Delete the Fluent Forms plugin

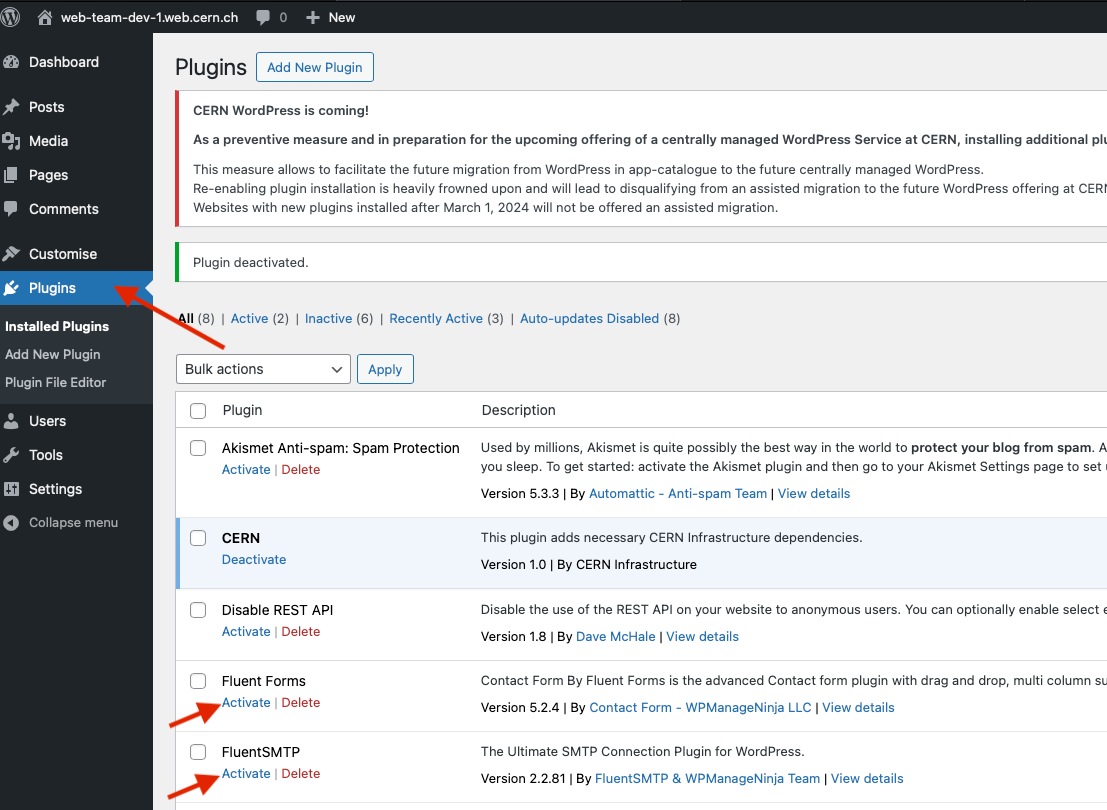[x=301, y=703]
